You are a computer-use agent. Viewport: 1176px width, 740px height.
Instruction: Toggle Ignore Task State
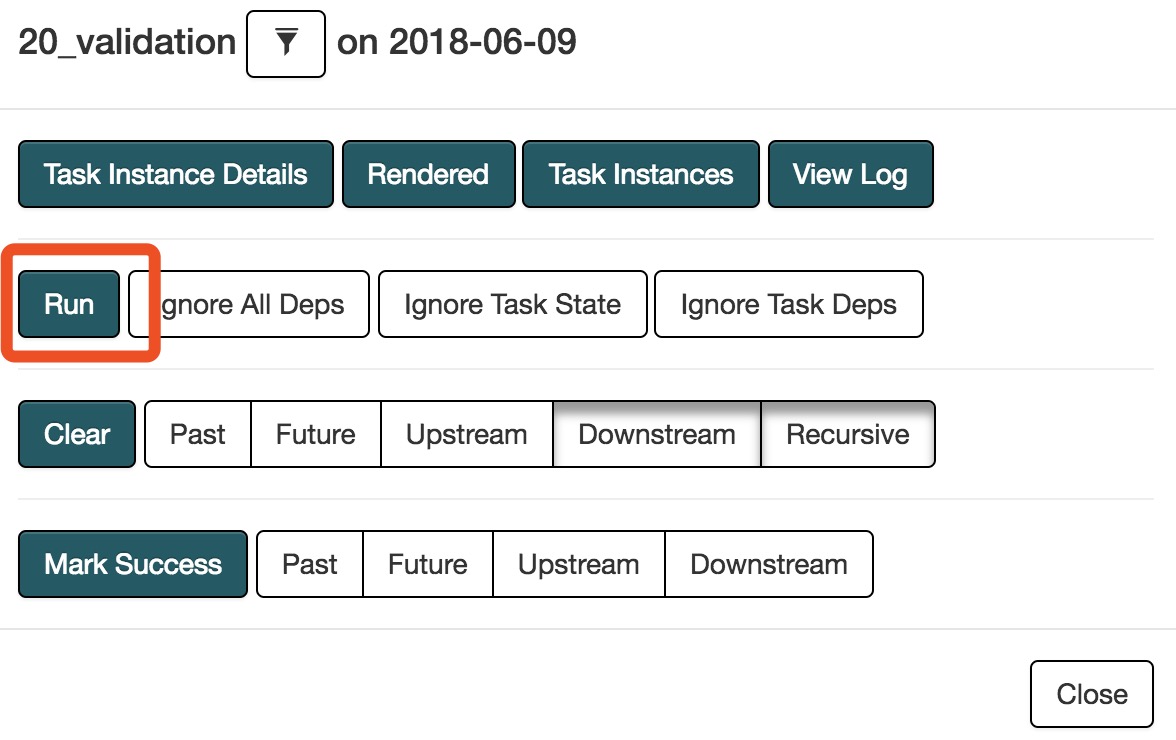point(512,304)
